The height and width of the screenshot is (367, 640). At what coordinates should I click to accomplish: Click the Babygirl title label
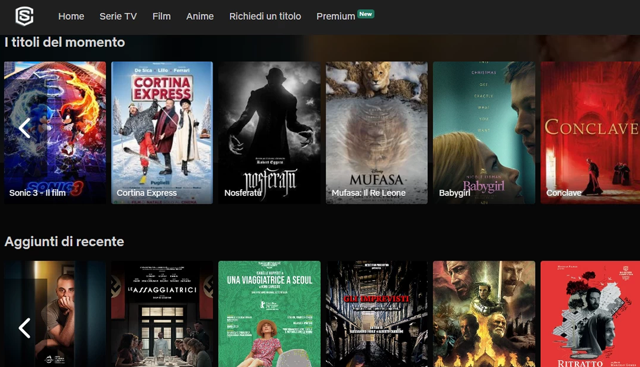click(x=454, y=193)
